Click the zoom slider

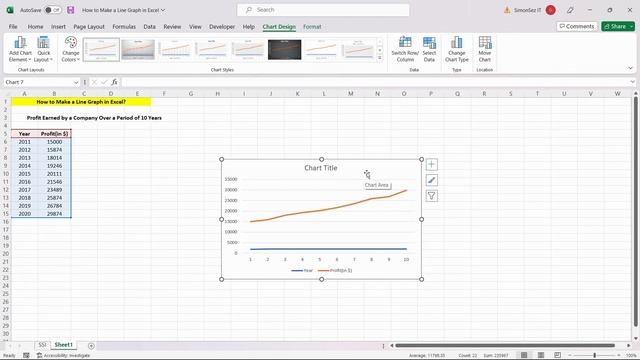[x=595, y=355]
